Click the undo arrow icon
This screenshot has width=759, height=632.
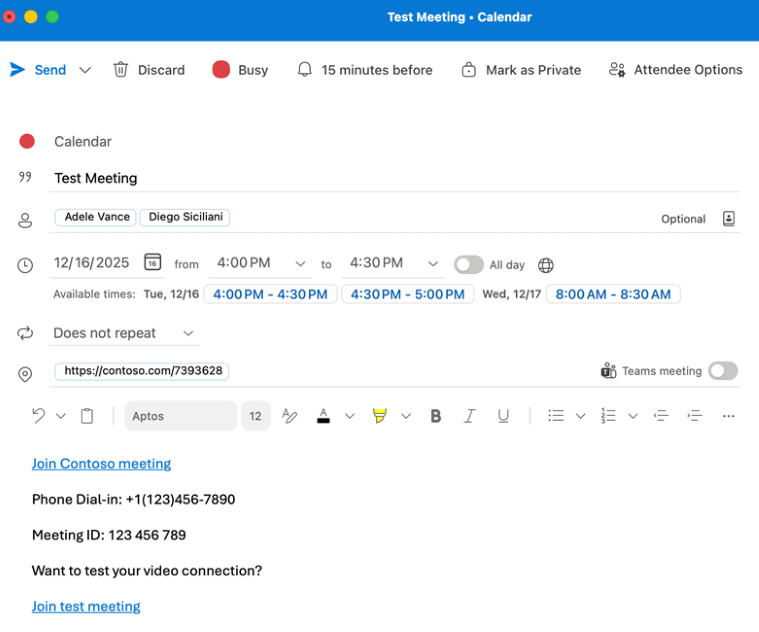(x=39, y=416)
